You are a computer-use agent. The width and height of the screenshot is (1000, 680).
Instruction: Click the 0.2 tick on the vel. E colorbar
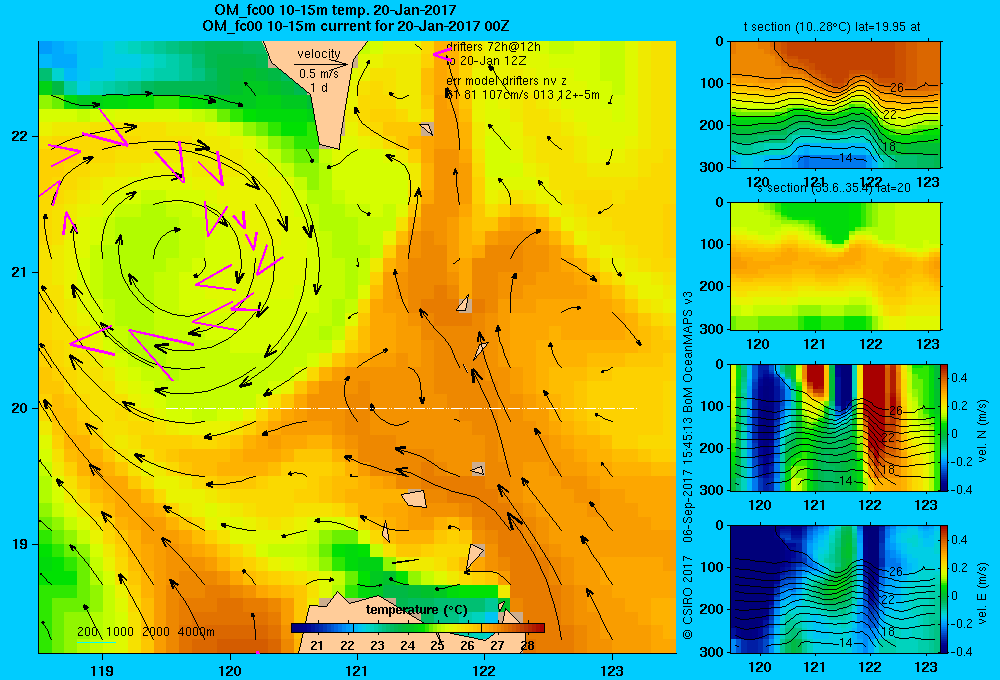tap(960, 567)
